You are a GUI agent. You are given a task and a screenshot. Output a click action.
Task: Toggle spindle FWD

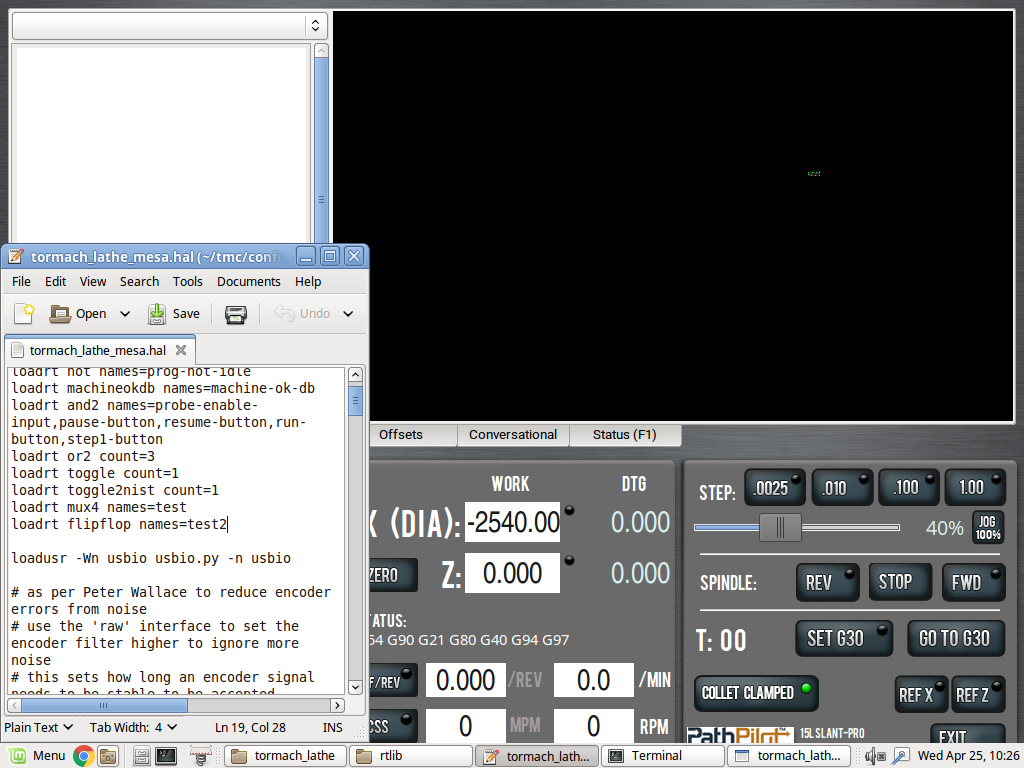(x=973, y=582)
